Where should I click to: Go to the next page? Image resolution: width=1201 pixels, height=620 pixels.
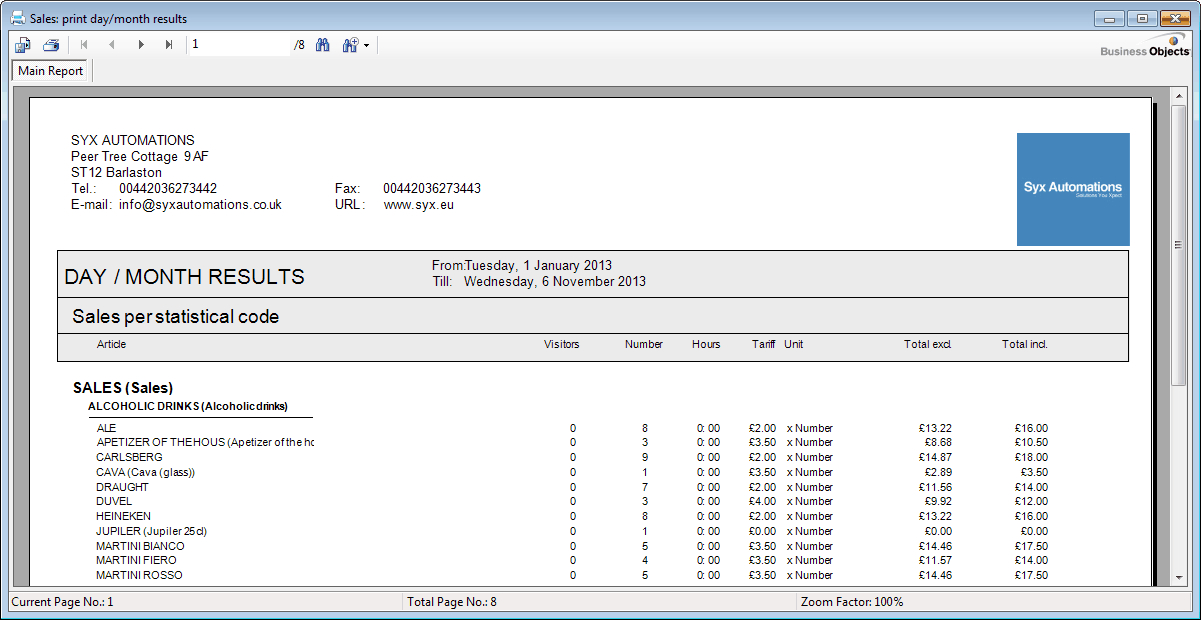click(141, 44)
